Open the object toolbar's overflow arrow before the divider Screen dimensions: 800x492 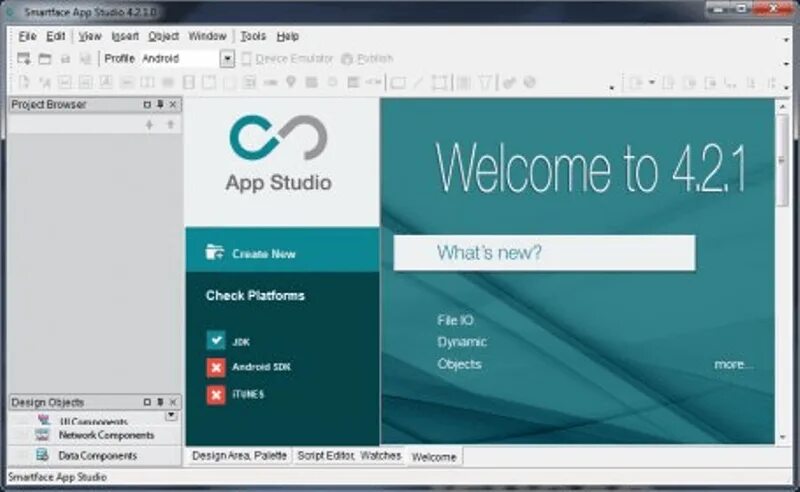(611, 88)
